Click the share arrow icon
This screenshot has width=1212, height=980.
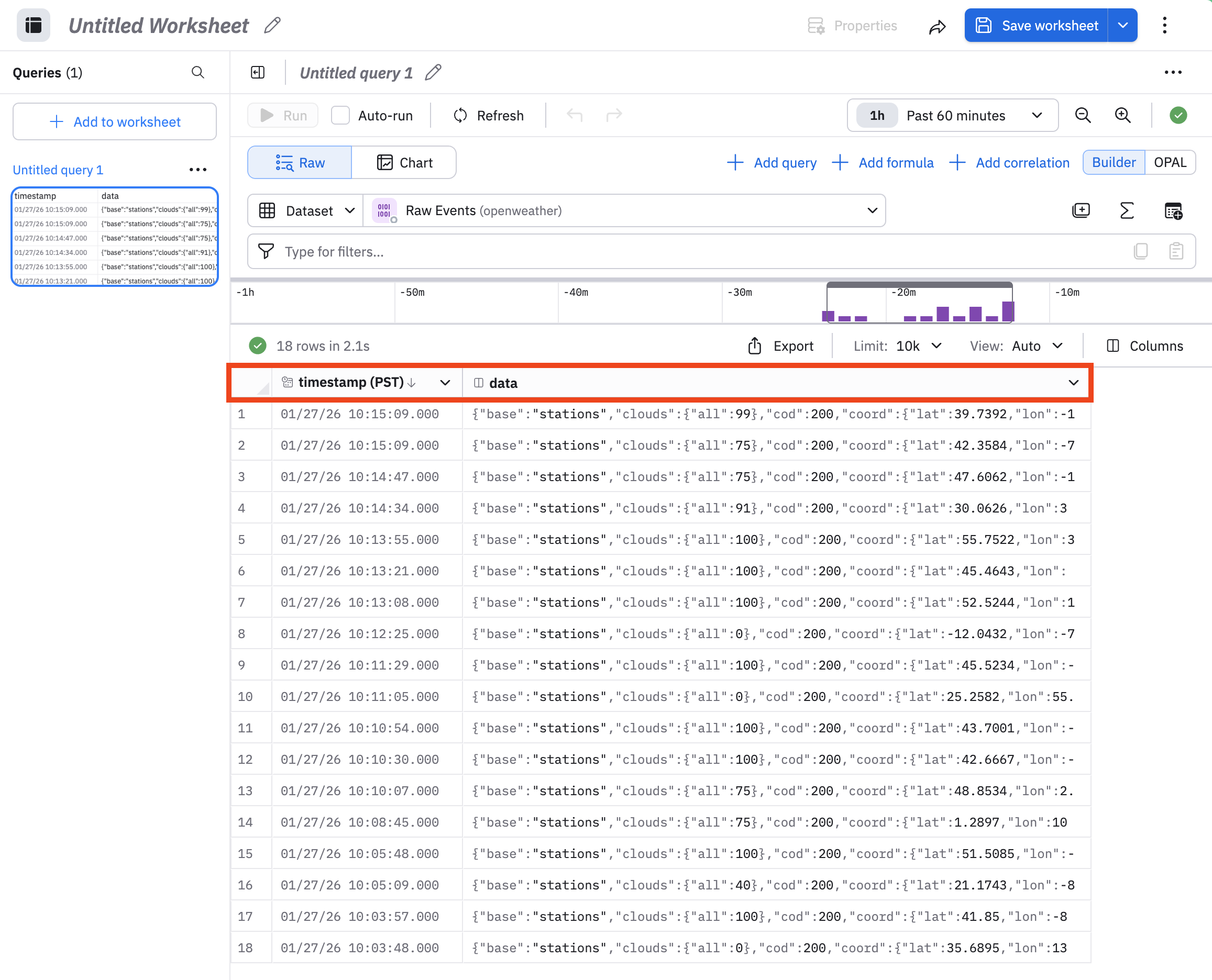pyautogui.click(x=937, y=27)
